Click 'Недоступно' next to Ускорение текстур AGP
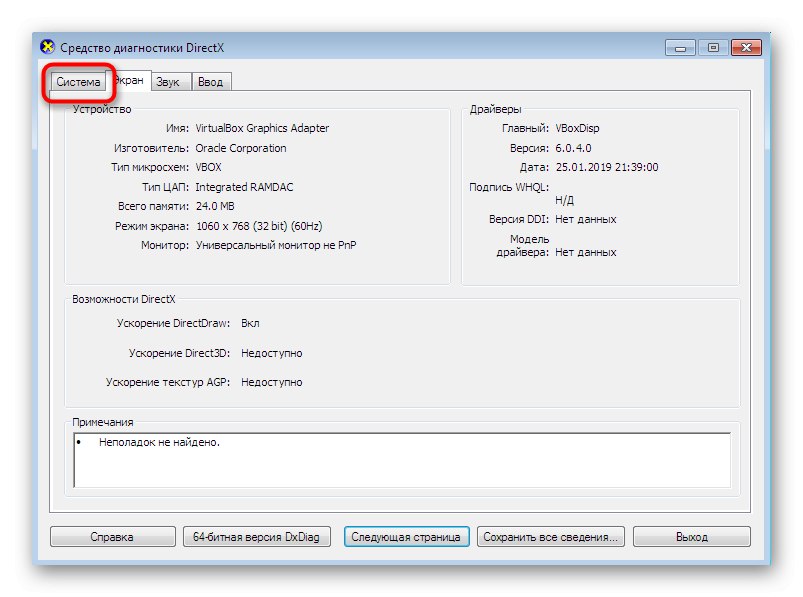Screen dimensions: 803x597 [x=271, y=382]
